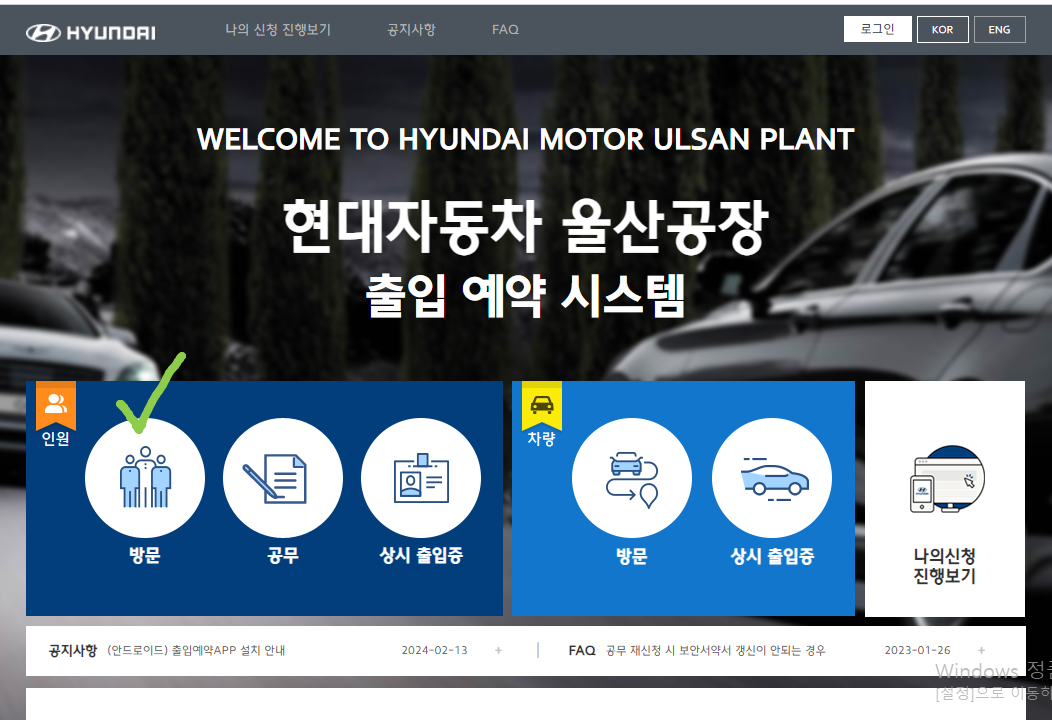The width and height of the screenshot is (1052, 720).
Task: Click the 공지사항 heading in bottom bar
Action: coord(72,650)
